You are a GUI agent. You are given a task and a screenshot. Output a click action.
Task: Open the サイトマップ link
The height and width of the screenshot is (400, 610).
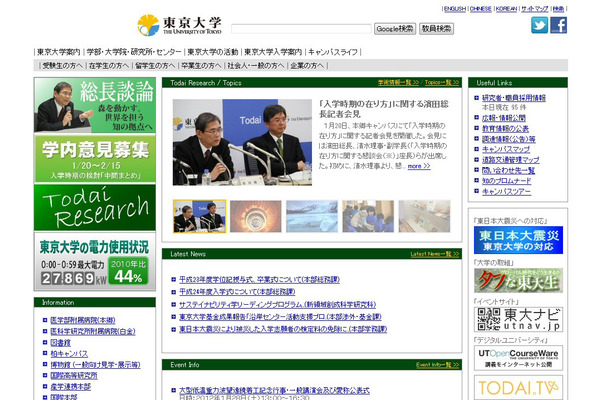pyautogui.click(x=535, y=9)
